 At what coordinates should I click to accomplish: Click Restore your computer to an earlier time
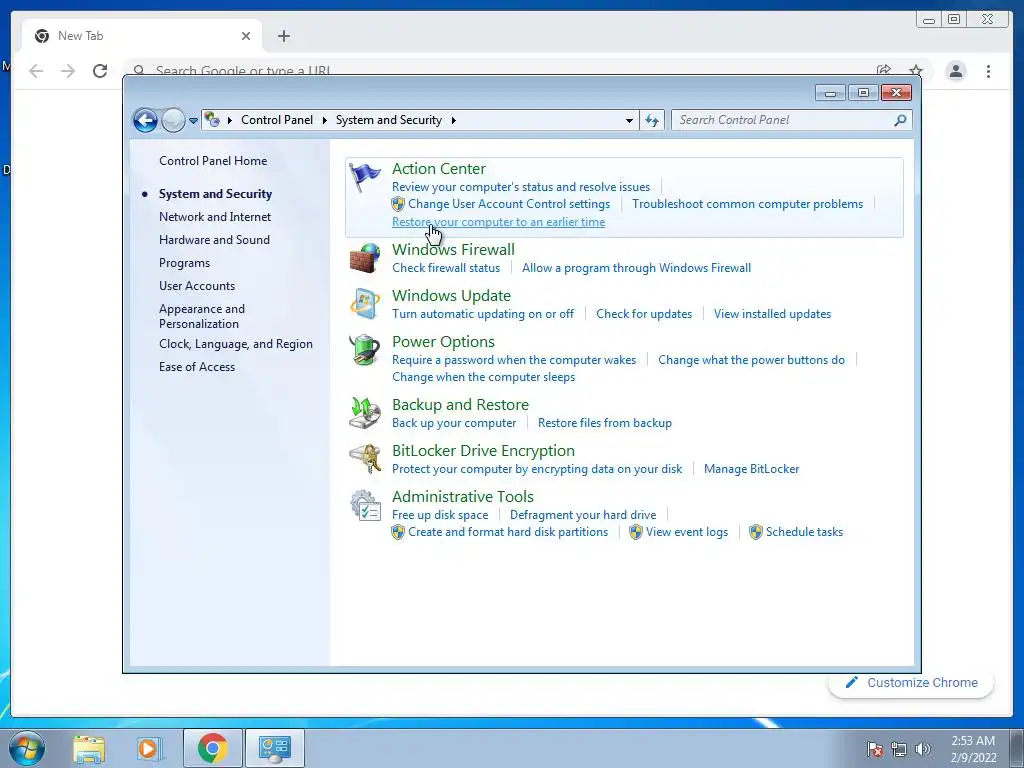pos(498,222)
